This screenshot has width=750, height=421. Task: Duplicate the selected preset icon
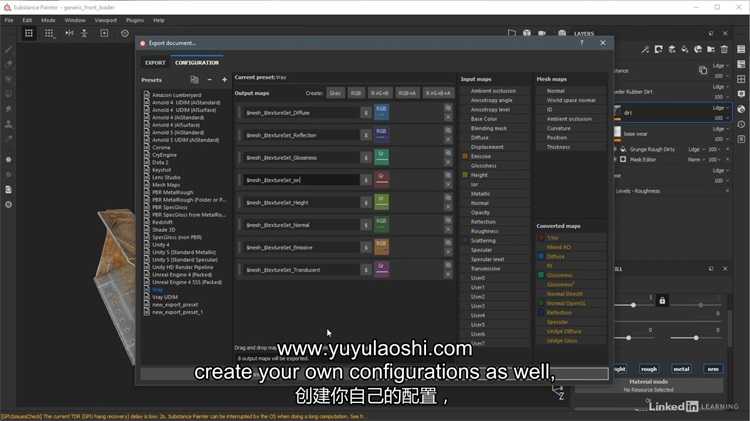click(x=194, y=80)
